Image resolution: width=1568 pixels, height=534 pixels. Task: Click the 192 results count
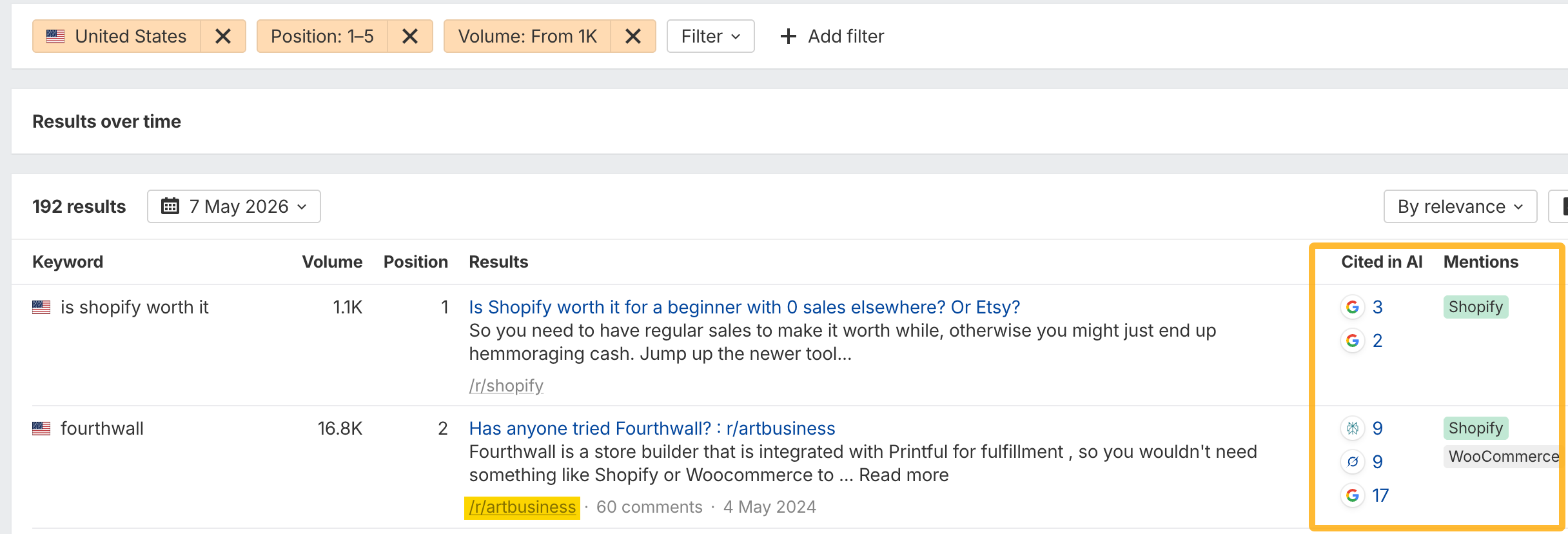pyautogui.click(x=79, y=206)
